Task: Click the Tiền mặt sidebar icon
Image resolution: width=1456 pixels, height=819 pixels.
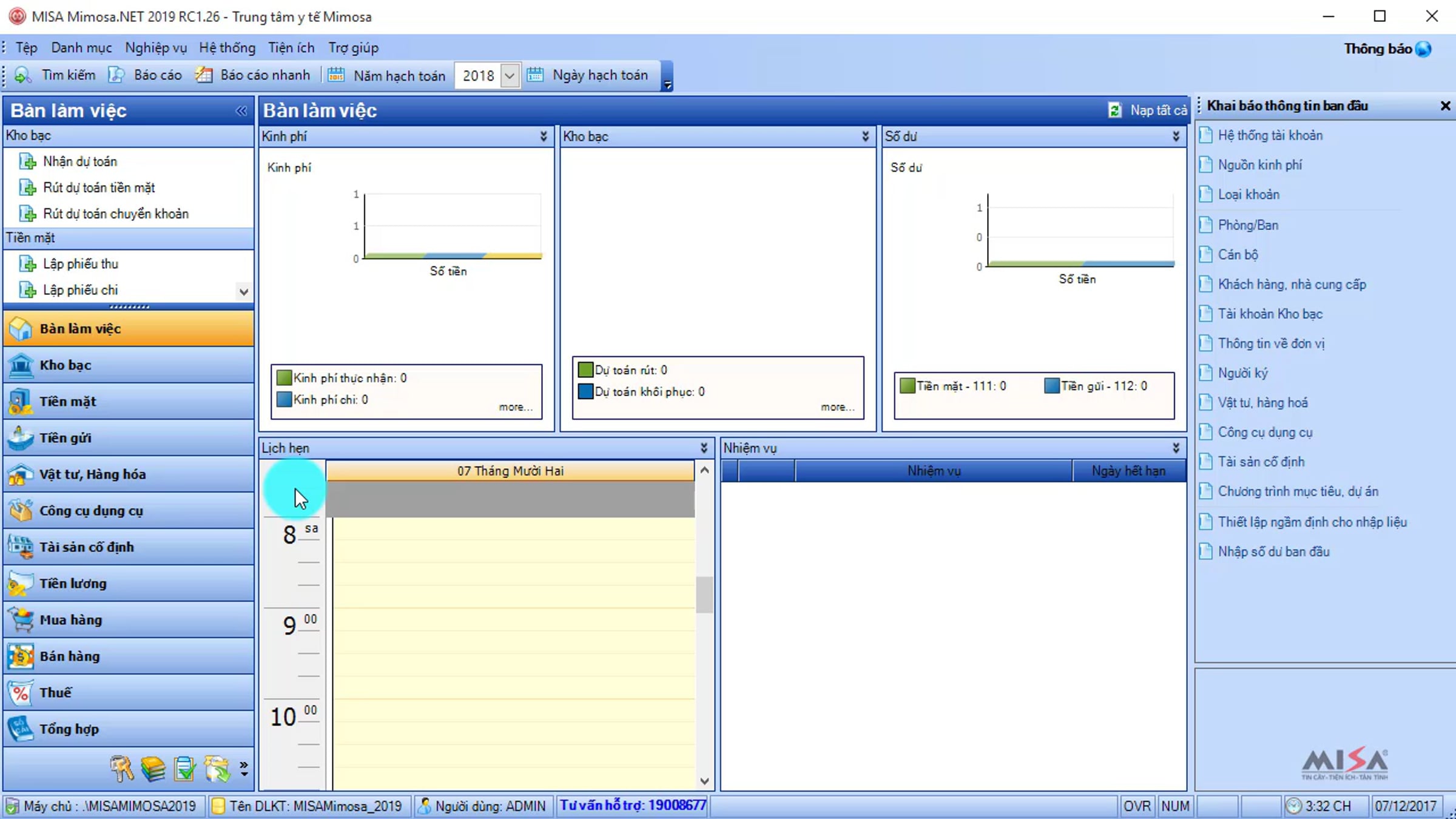Action: tap(21, 402)
